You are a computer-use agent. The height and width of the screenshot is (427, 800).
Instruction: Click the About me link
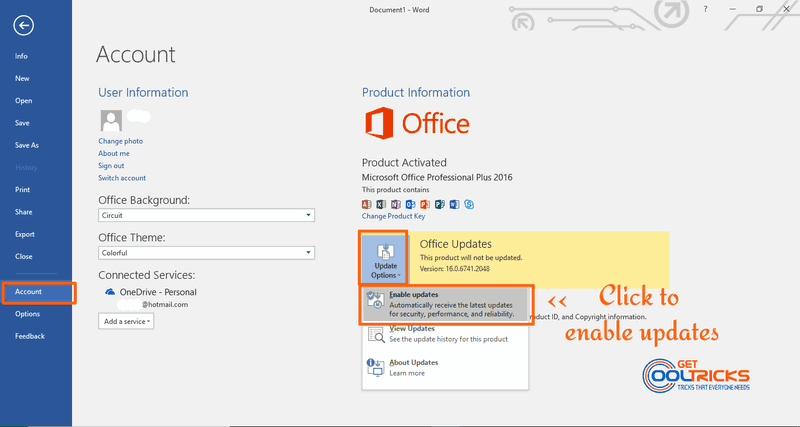click(x=114, y=154)
